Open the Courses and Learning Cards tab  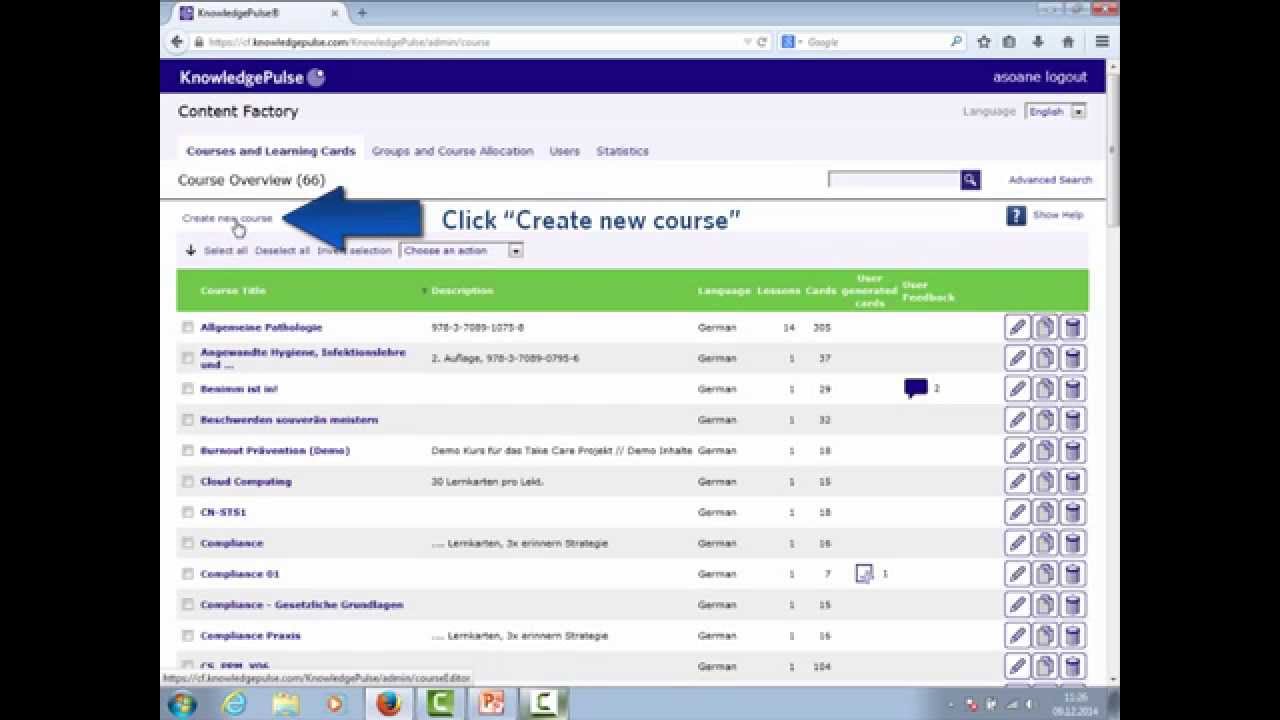click(271, 151)
